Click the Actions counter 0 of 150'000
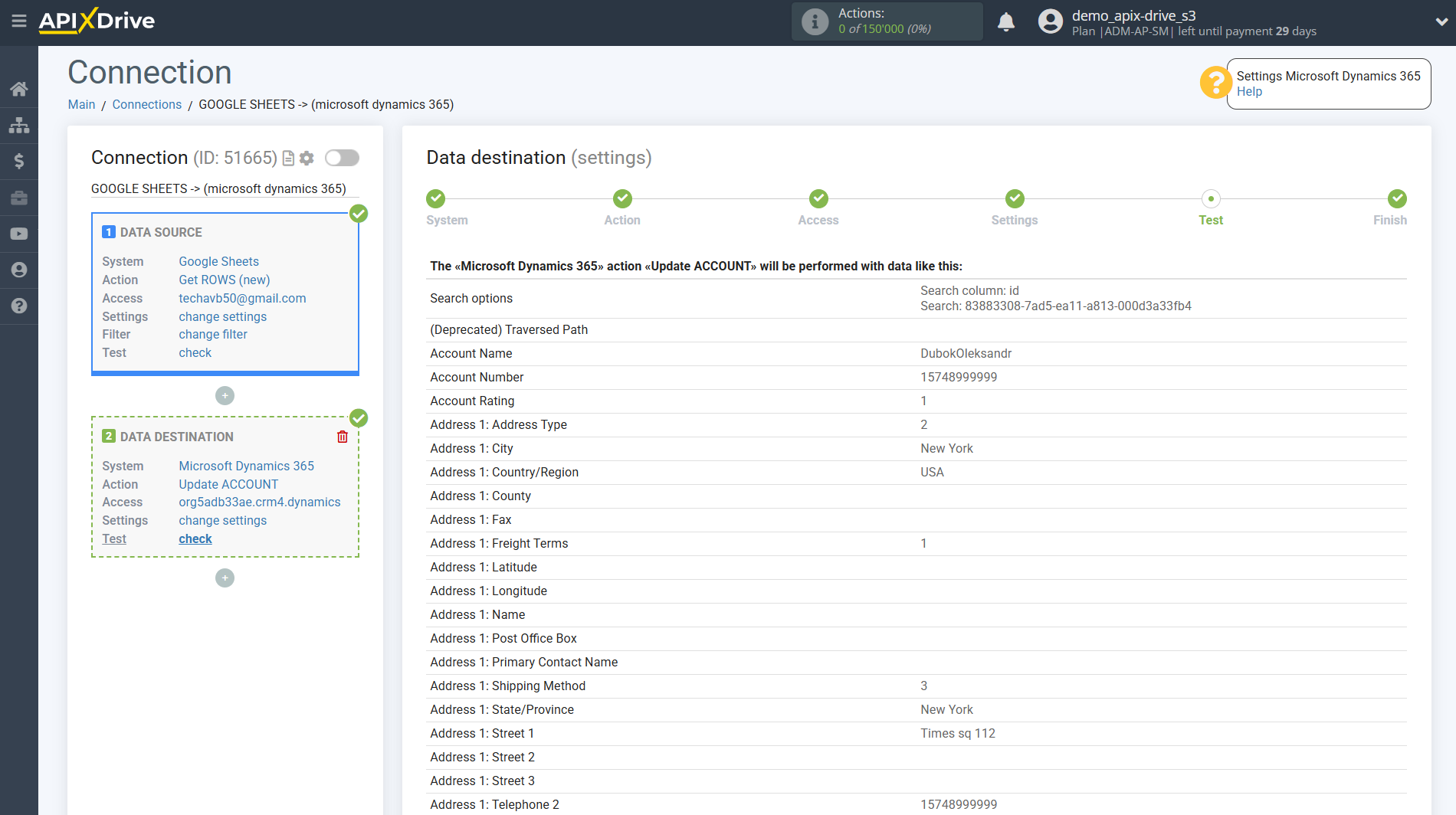 tap(884, 29)
